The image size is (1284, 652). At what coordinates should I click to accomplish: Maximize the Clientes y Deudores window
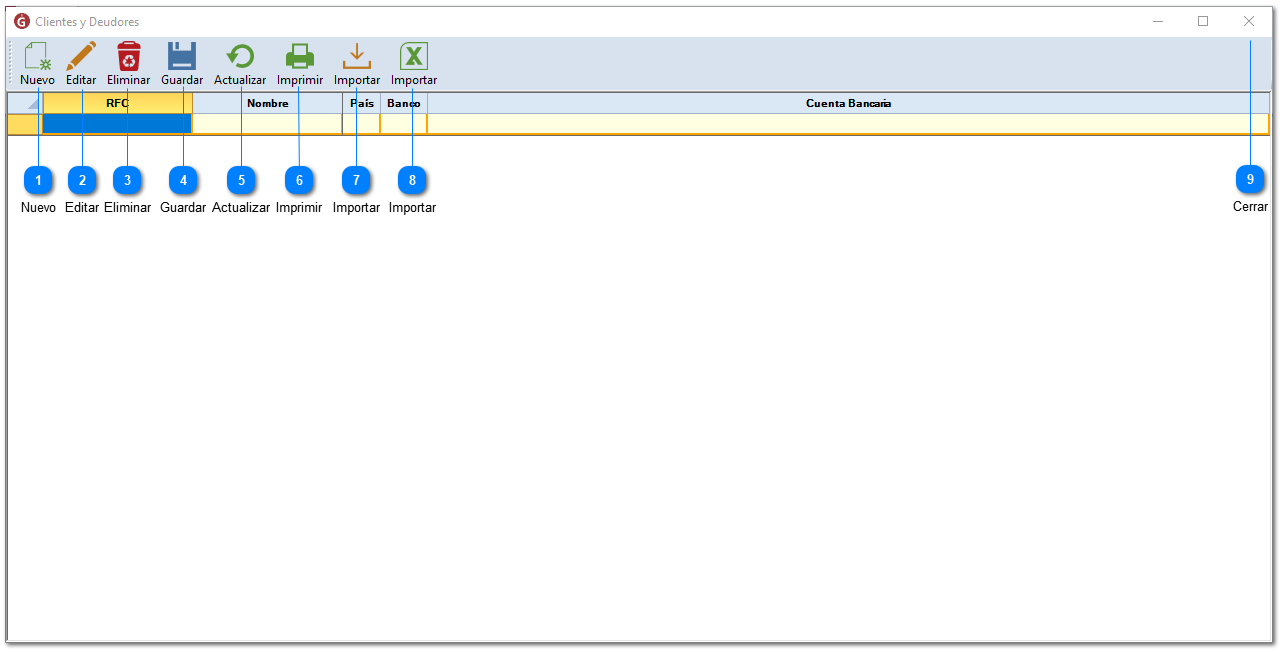pos(1203,21)
